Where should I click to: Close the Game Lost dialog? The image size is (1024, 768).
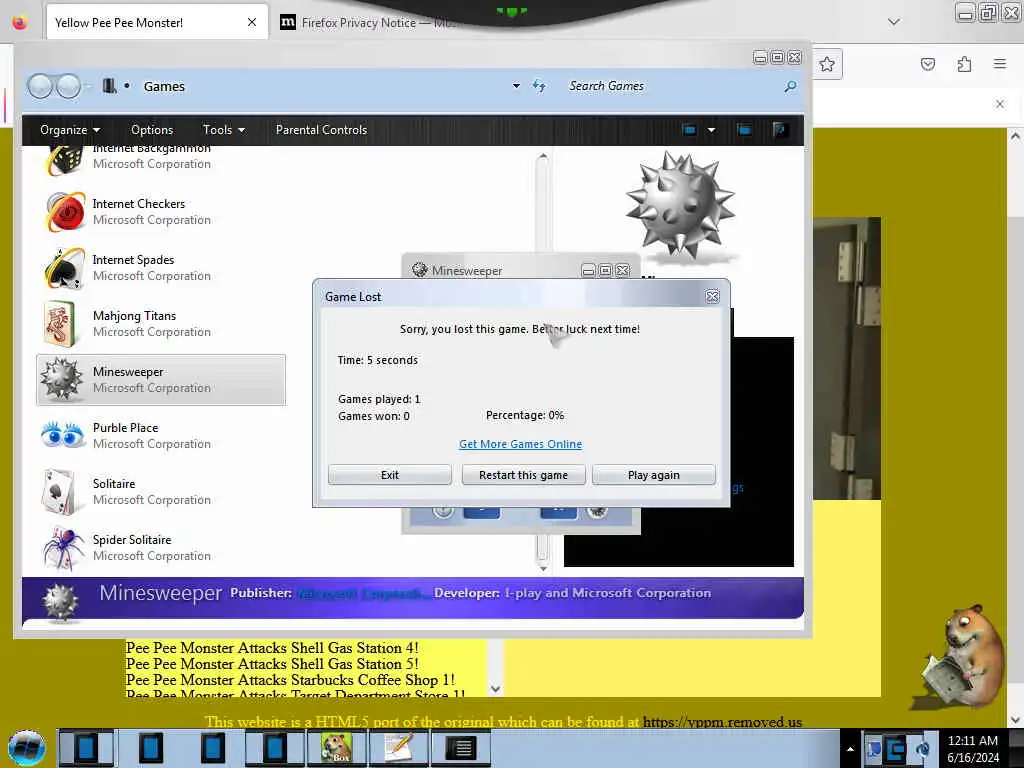pyautogui.click(x=712, y=296)
